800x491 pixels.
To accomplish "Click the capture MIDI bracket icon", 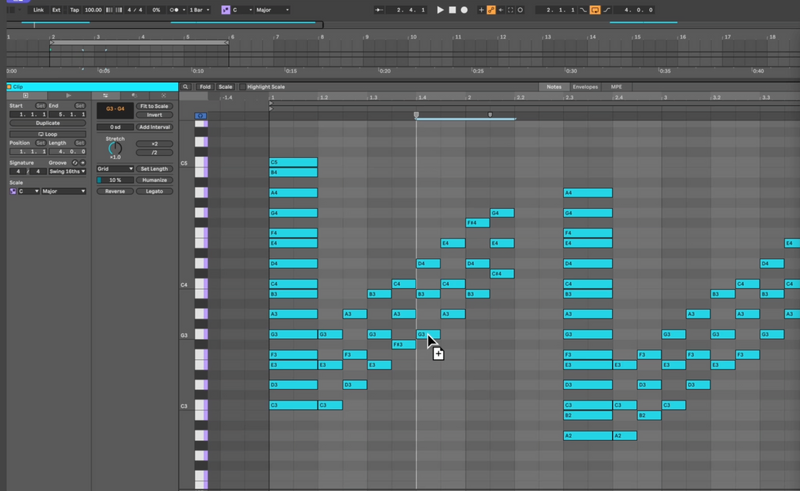I will pyautogui.click(x=510, y=10).
